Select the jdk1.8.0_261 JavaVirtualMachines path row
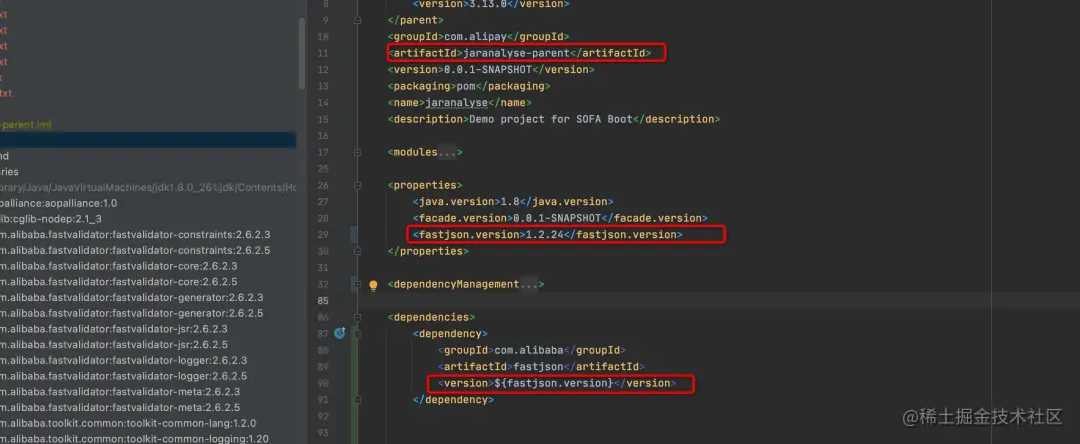Screen dimensions: 1080x444 pos(148,187)
